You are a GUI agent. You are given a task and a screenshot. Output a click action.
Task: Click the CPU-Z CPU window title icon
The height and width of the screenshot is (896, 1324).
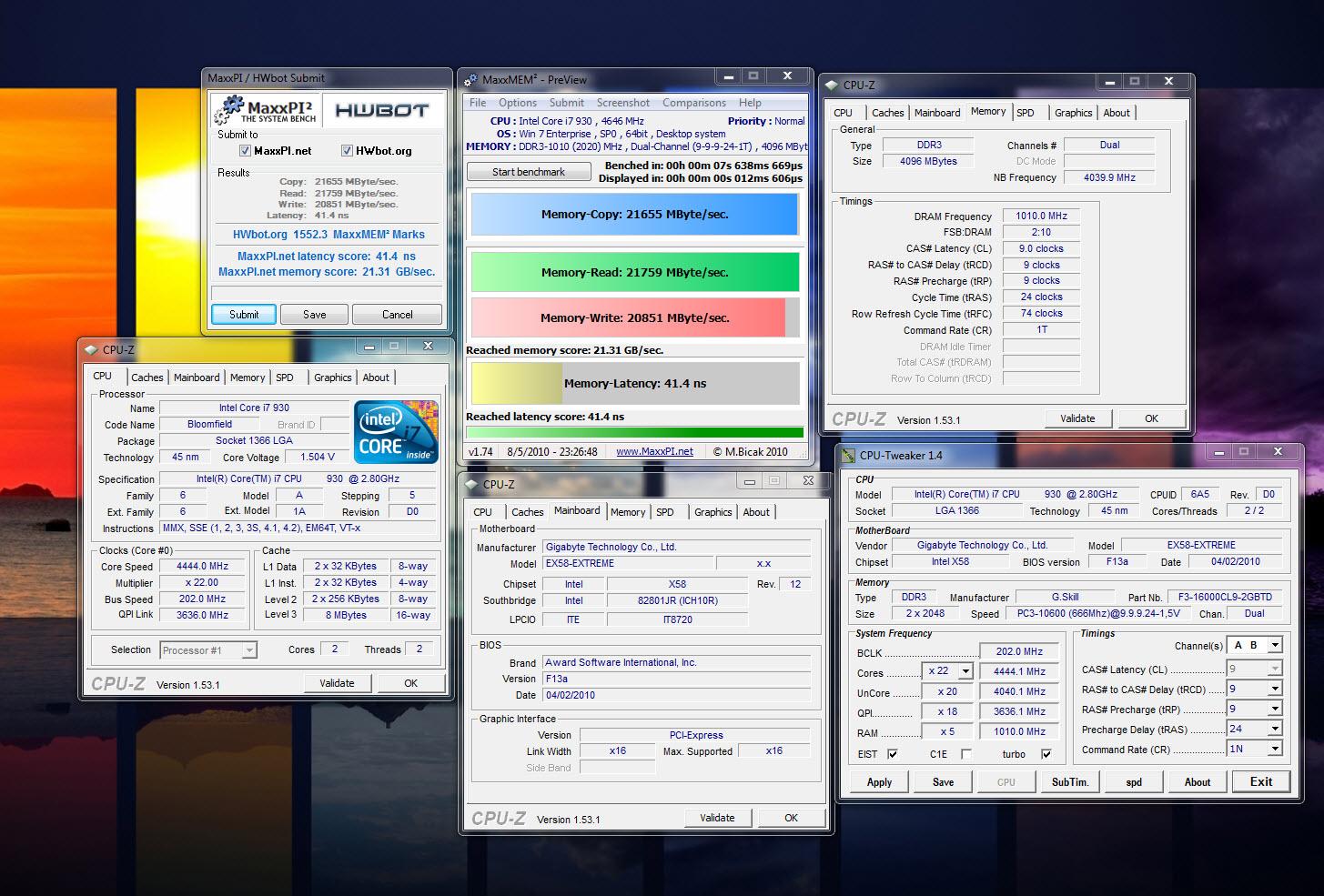click(91, 350)
